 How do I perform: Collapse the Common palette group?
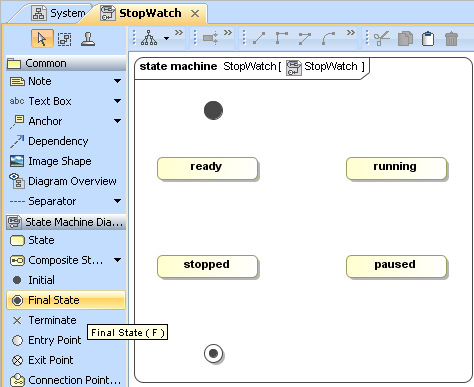click(x=66, y=63)
